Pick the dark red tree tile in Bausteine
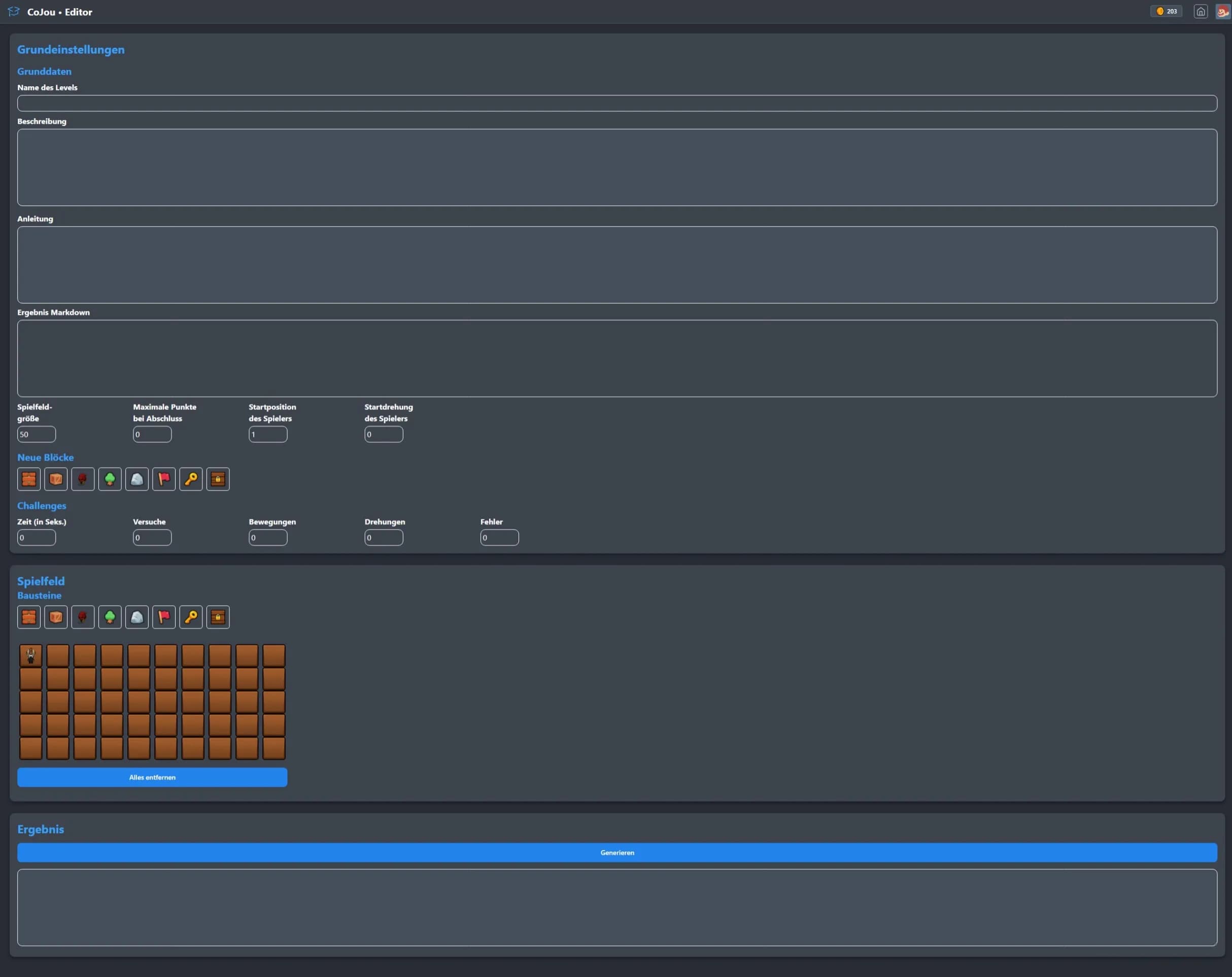 point(83,617)
